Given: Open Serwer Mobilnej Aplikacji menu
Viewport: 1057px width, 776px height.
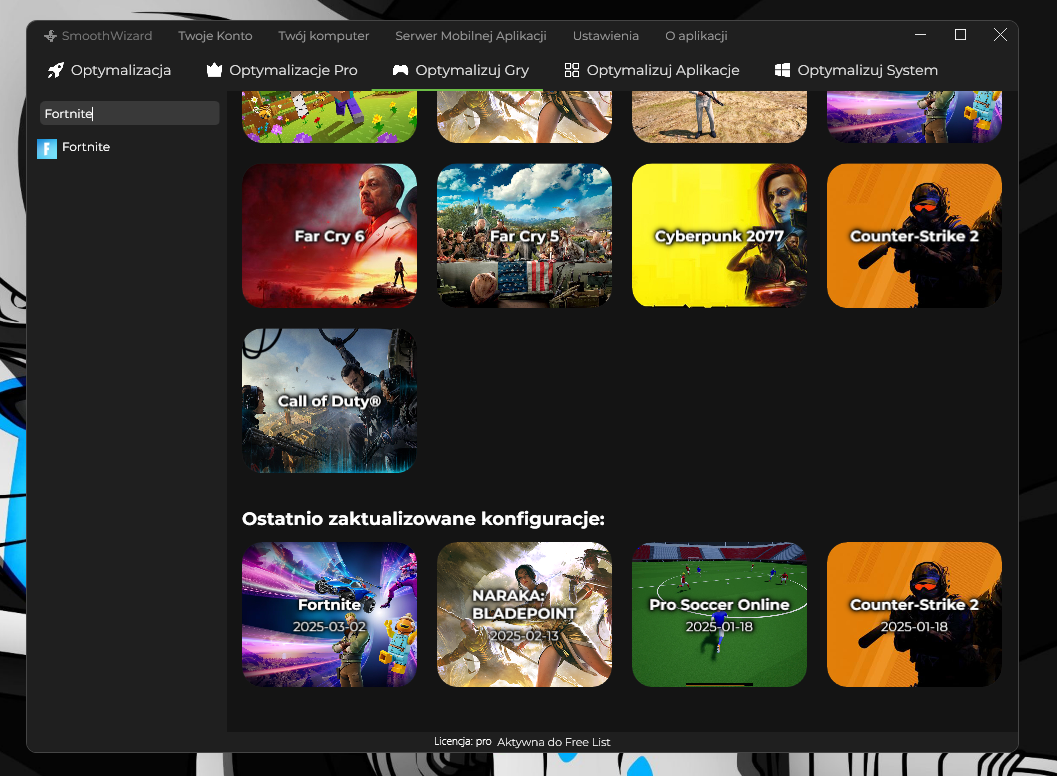Looking at the screenshot, I should pyautogui.click(x=471, y=36).
